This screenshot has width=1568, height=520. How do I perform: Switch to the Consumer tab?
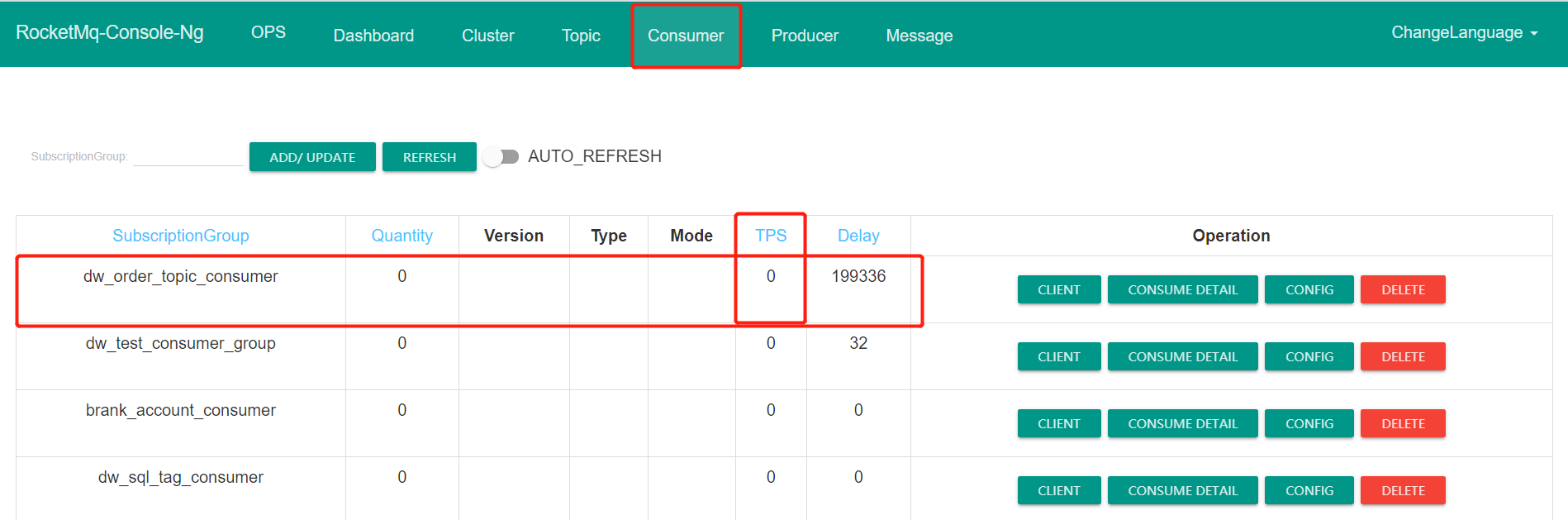pos(685,36)
